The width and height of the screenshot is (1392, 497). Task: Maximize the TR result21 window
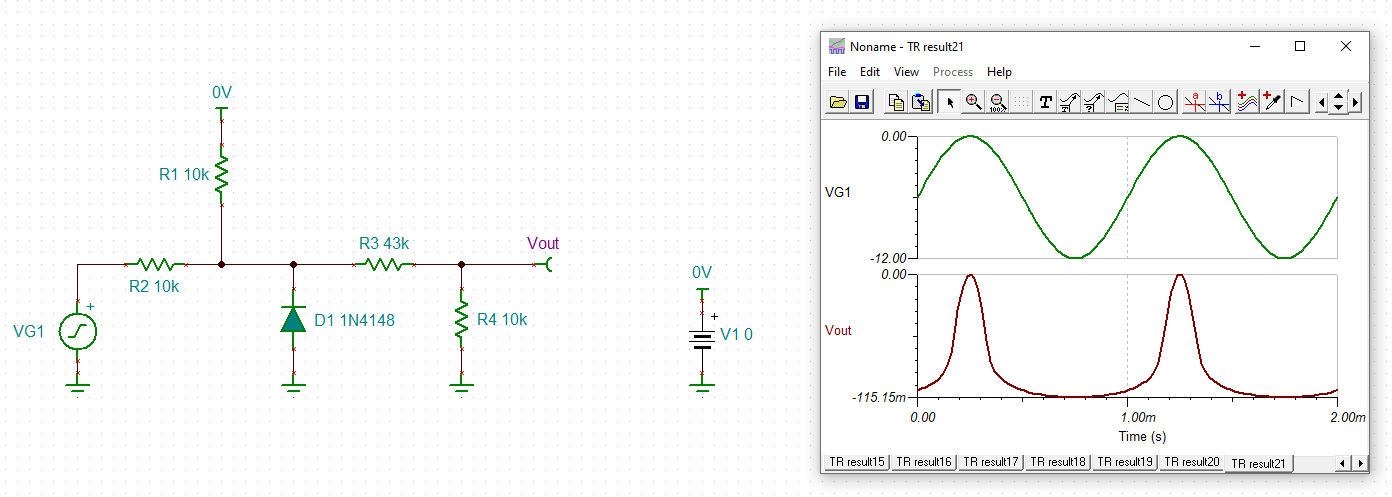click(1300, 46)
